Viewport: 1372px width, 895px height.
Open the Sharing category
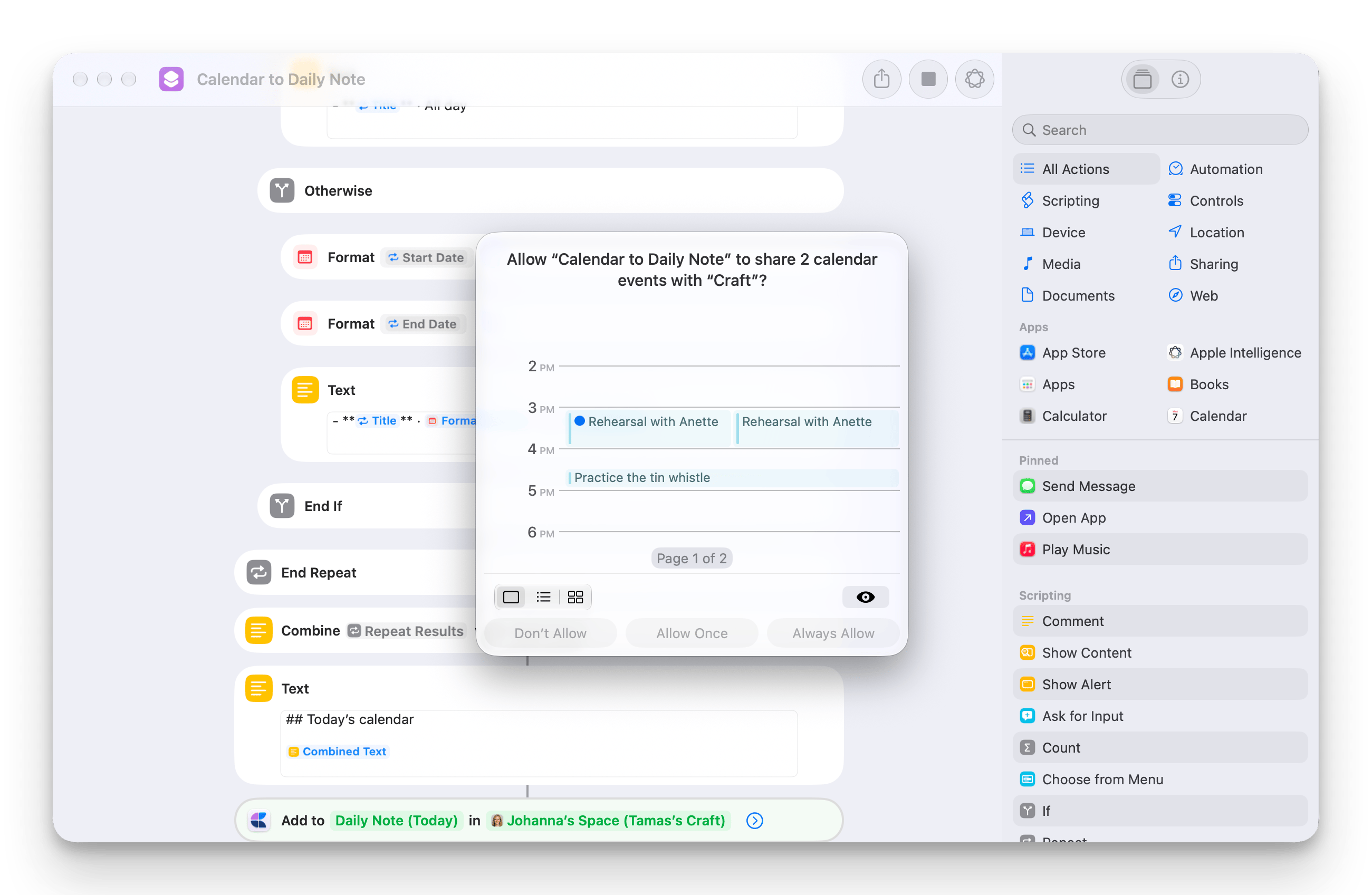click(1203, 264)
